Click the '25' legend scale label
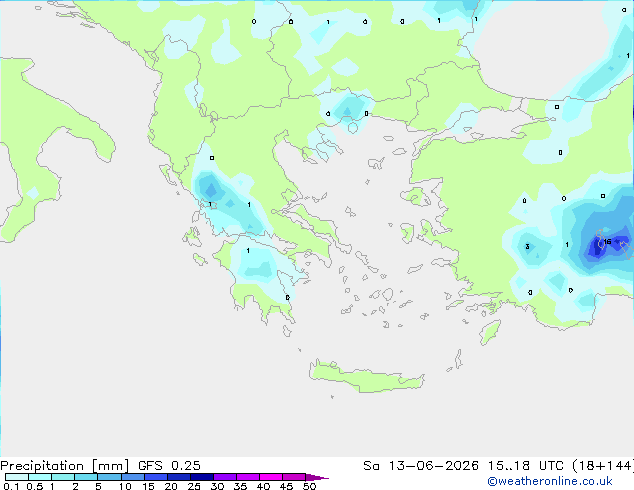The image size is (634, 490). (194, 486)
